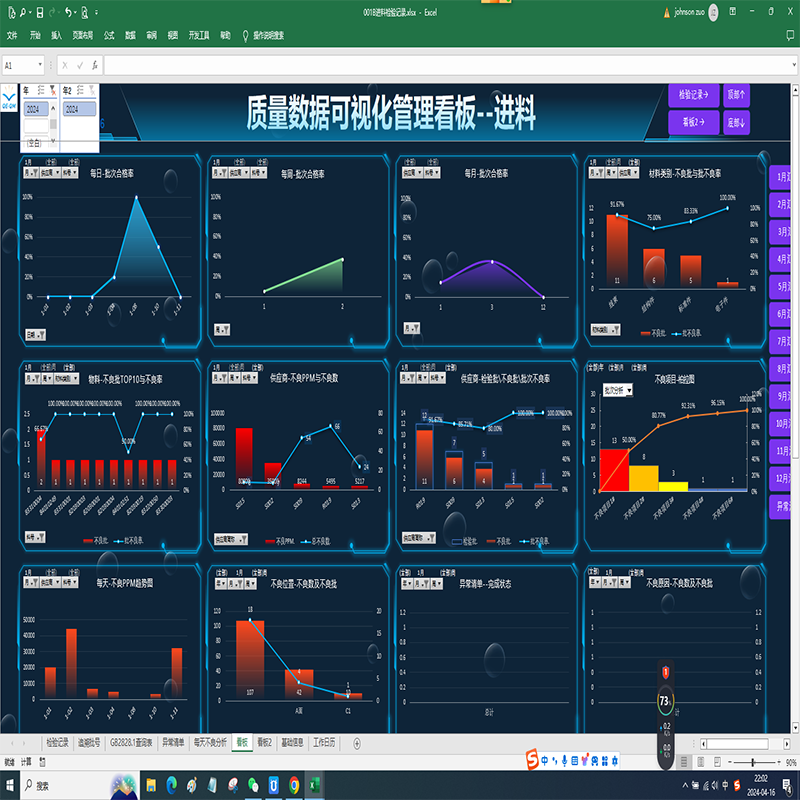The width and height of the screenshot is (800, 800).
Task: Click the 检验记录→ purple button
Action: coord(693,95)
